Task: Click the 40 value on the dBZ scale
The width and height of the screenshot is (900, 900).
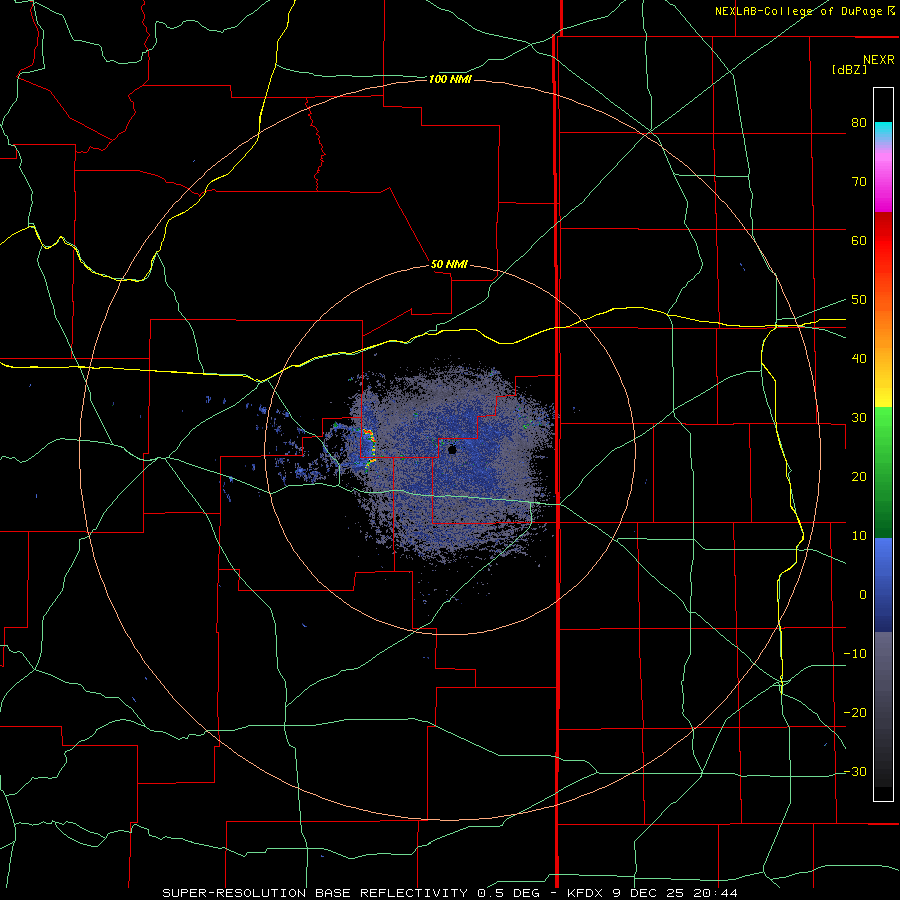Action: tap(859, 359)
